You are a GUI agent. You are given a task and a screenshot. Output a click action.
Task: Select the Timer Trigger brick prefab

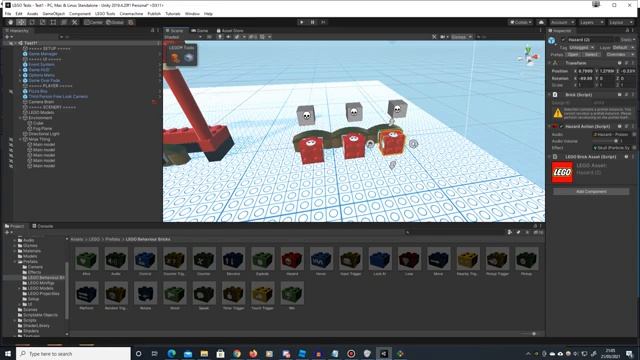tap(233, 296)
